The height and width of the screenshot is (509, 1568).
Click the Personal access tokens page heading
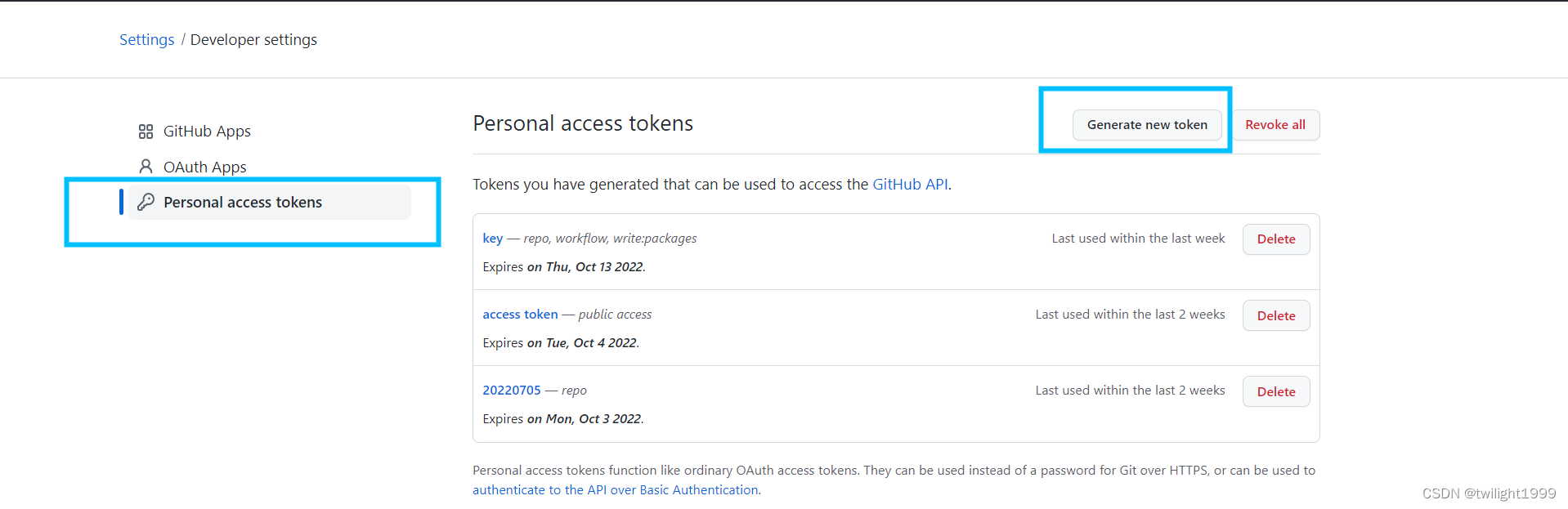click(x=583, y=123)
